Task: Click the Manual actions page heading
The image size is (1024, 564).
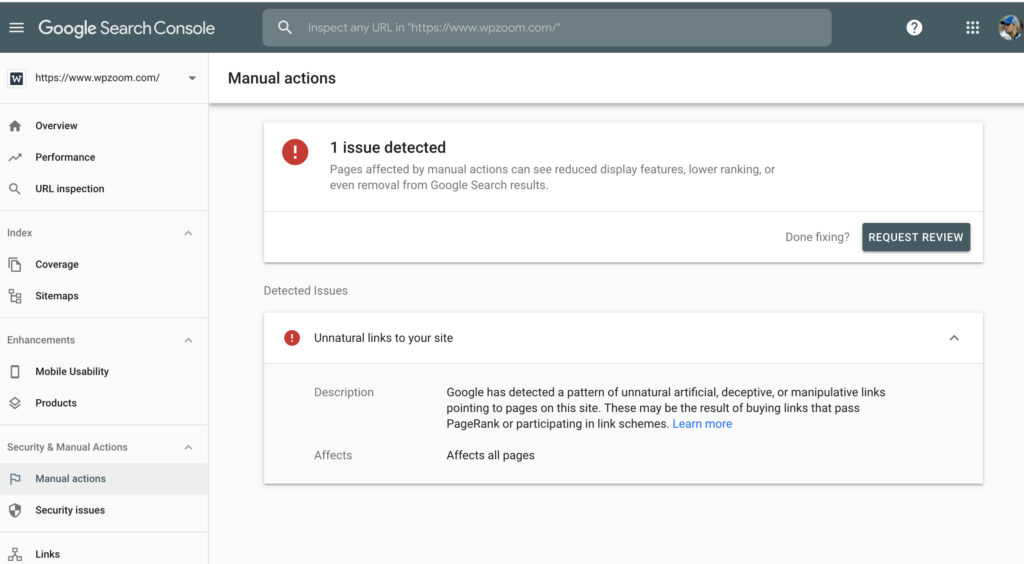Action: point(281,78)
